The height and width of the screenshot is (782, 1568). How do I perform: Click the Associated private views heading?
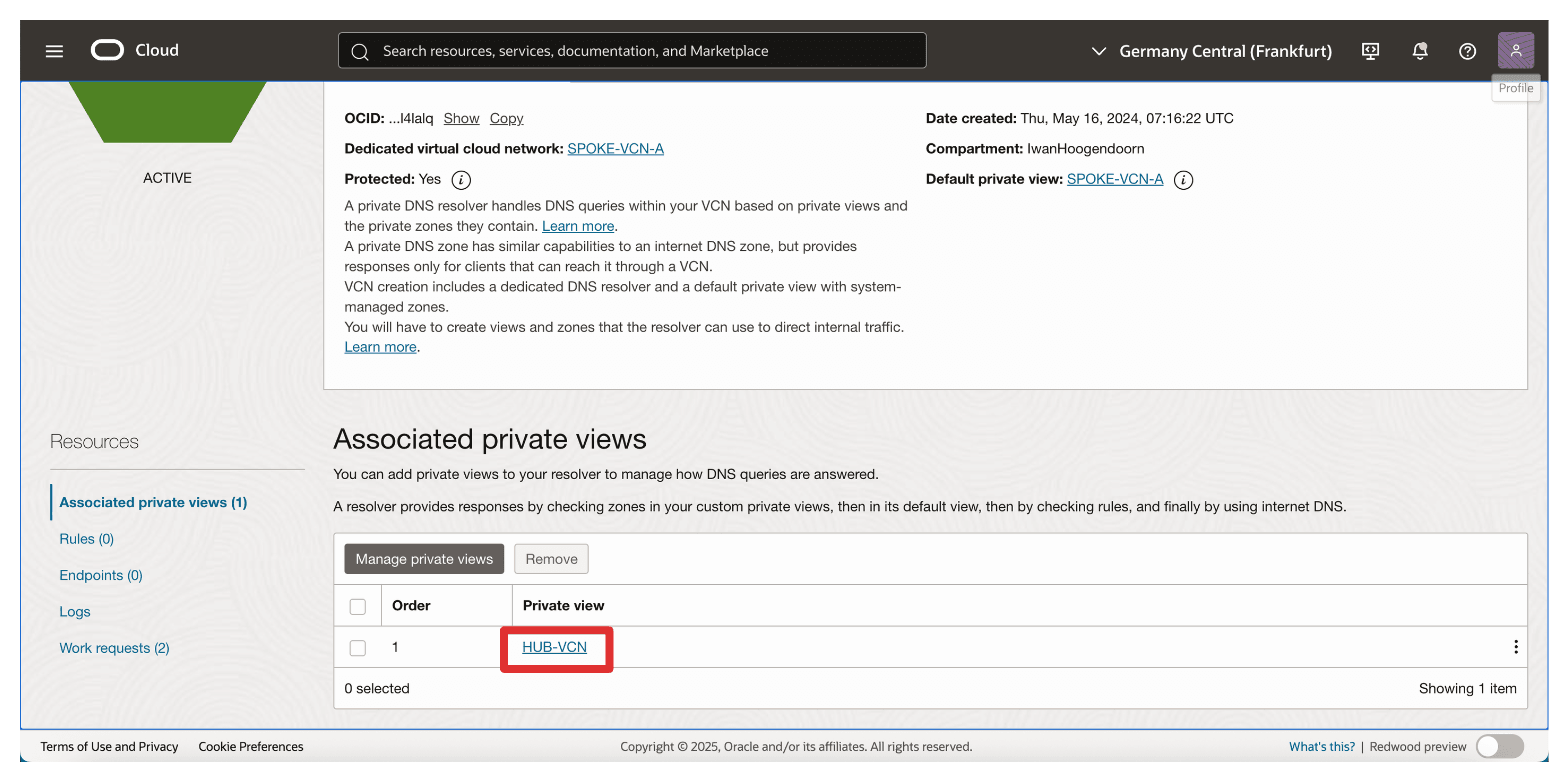coord(490,439)
